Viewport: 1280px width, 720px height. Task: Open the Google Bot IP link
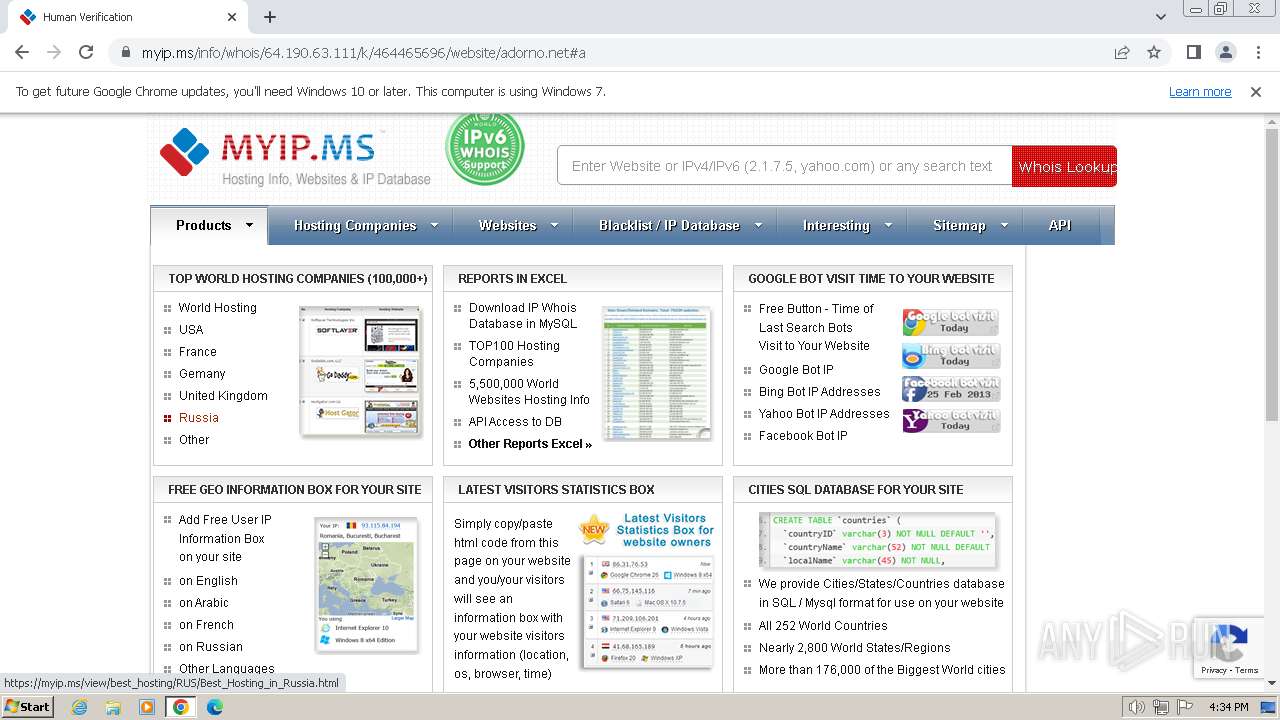click(x=796, y=370)
